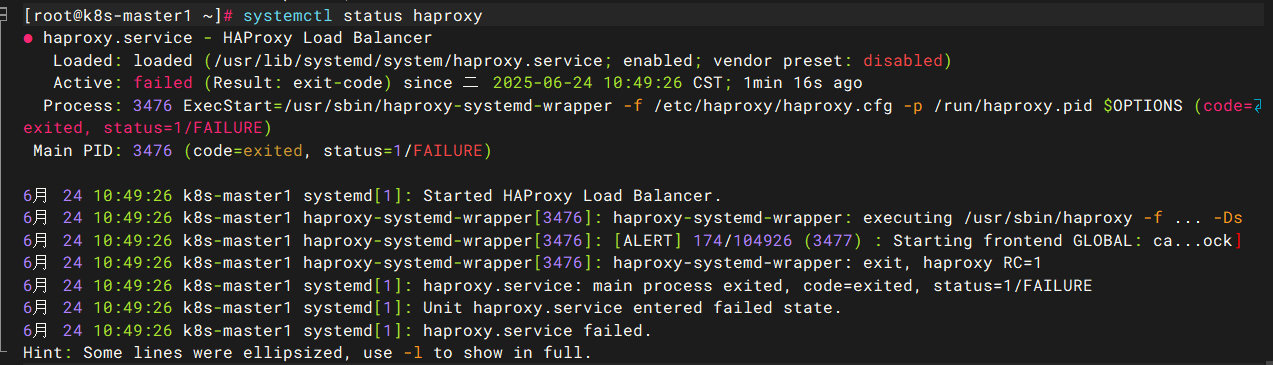This screenshot has width=1273, height=365.
Task: Click the "[root@k8s-master1 ~]#" shell prompt
Action: pos(127,17)
